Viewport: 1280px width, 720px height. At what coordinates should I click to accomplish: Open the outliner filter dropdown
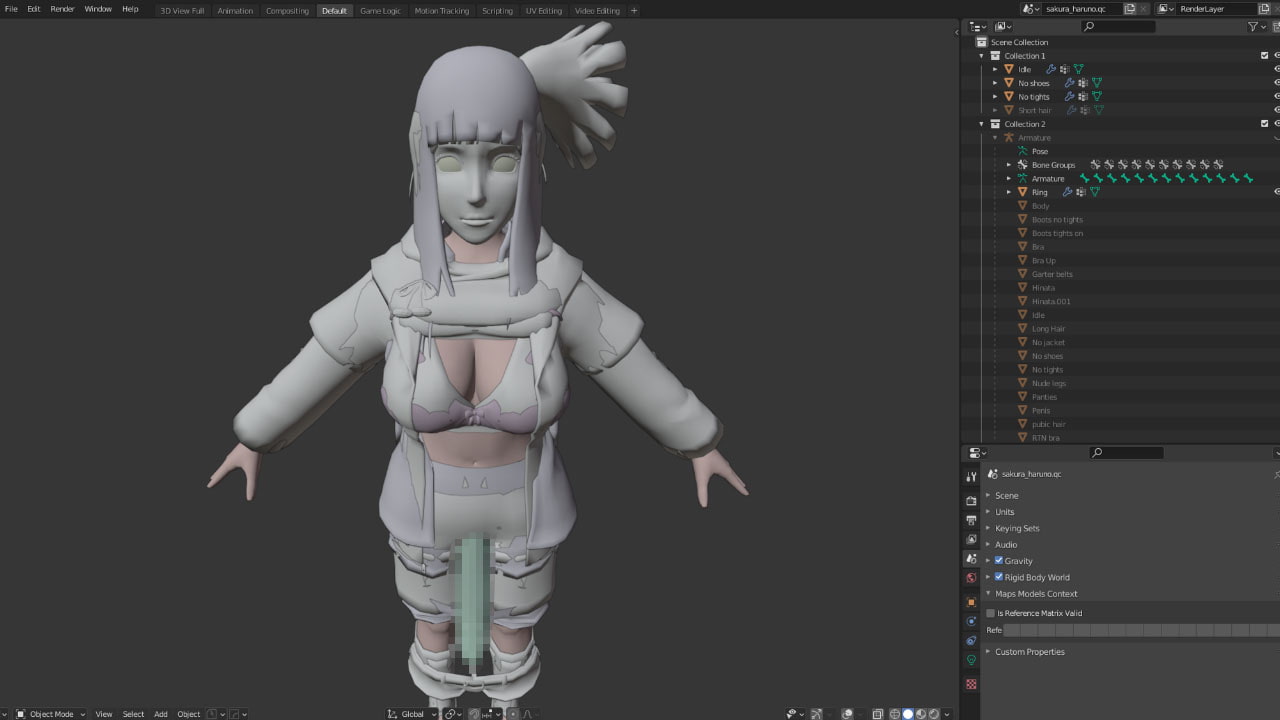click(x=1257, y=26)
